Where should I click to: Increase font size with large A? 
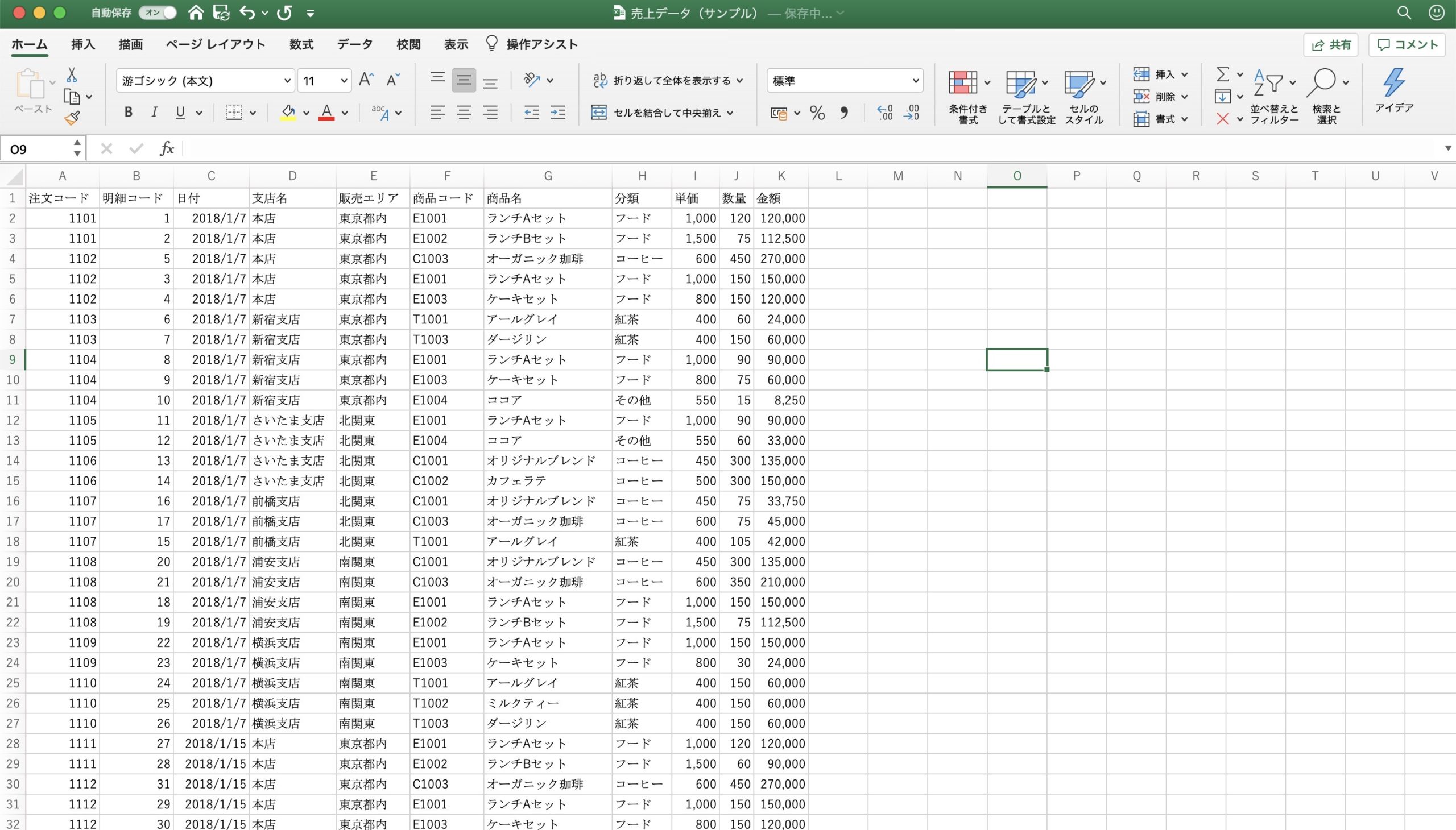point(366,80)
